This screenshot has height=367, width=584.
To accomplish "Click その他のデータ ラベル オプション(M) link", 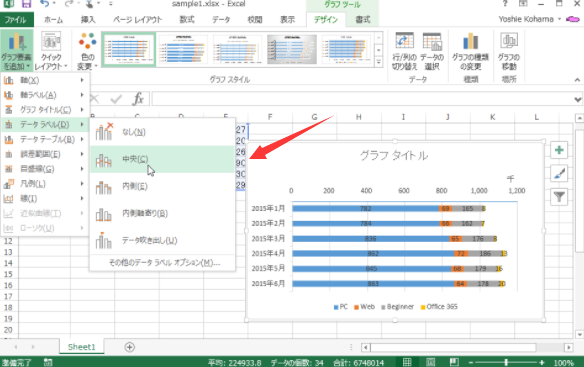I will [164, 263].
